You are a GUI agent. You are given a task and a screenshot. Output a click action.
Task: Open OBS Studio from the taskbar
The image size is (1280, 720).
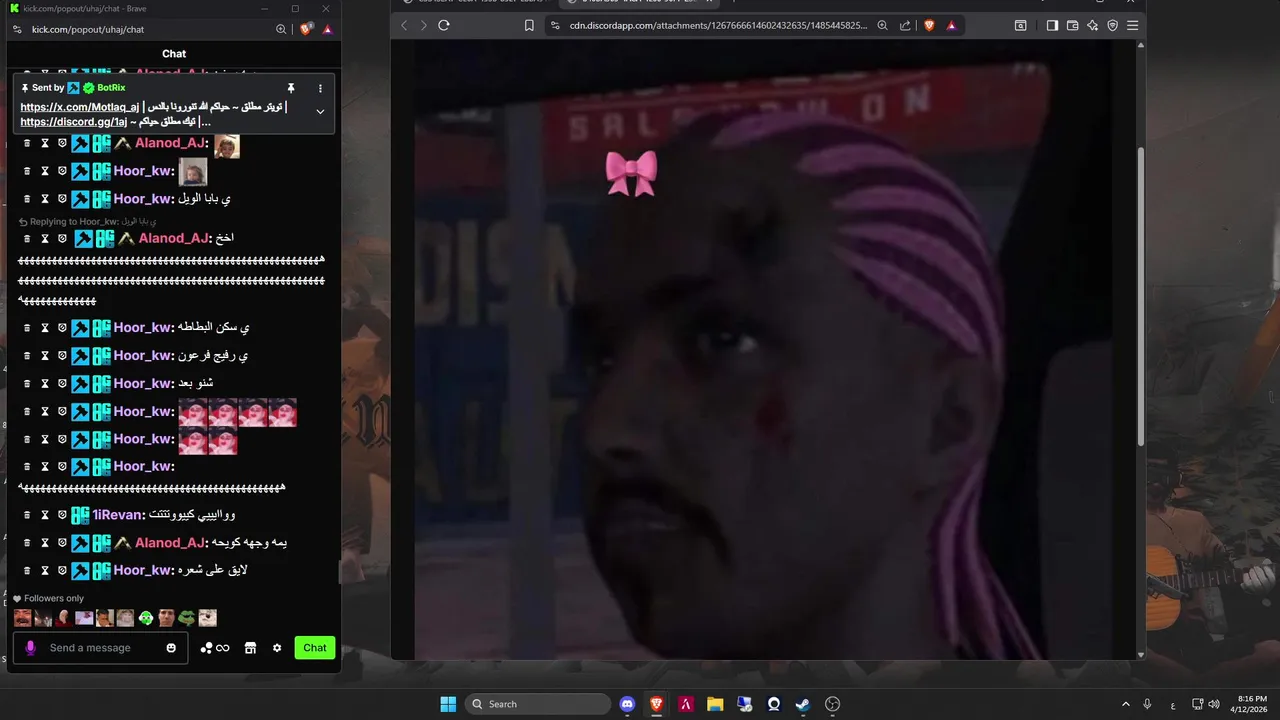tap(832, 704)
